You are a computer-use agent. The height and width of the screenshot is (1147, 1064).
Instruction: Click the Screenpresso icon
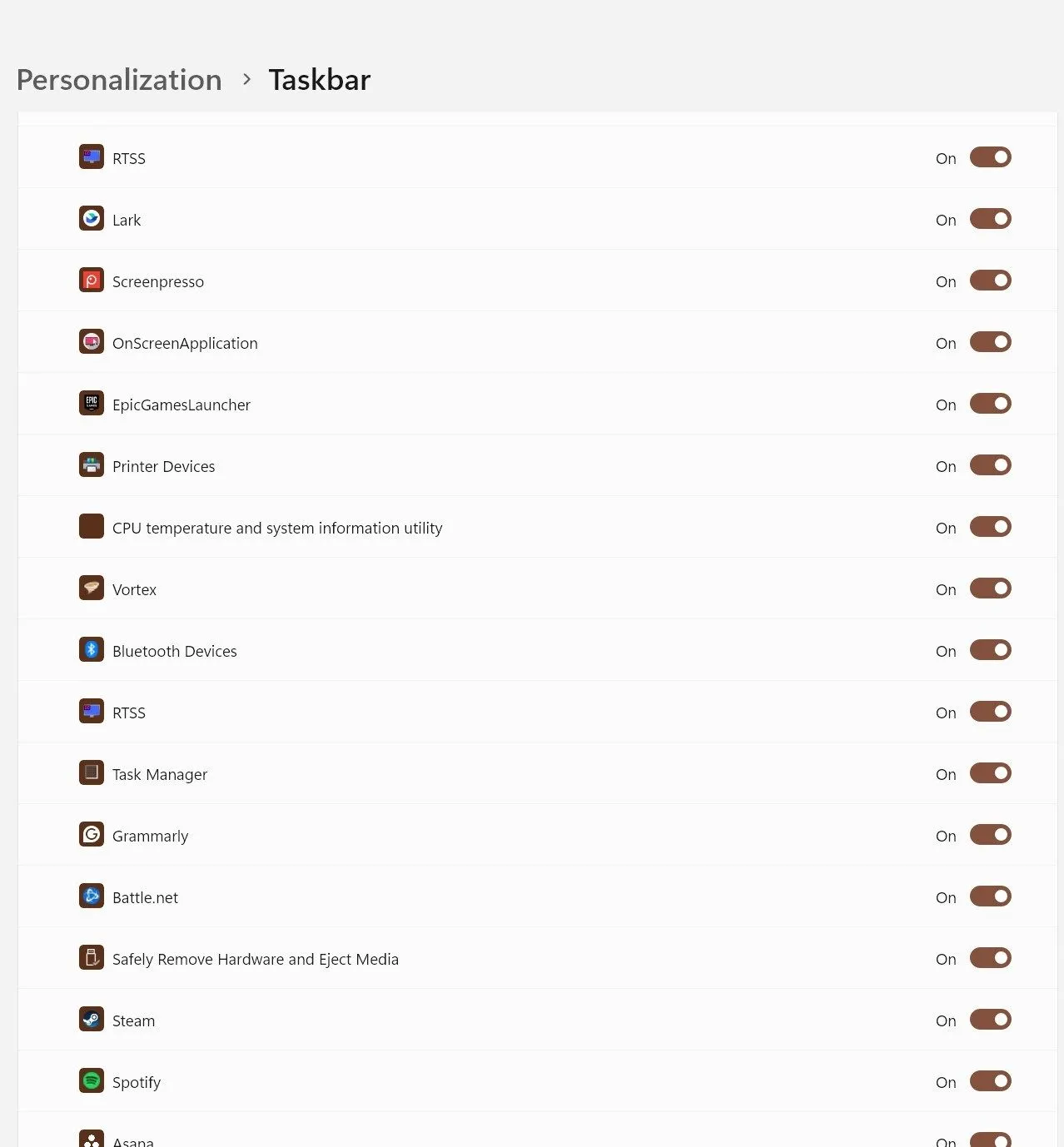92,280
